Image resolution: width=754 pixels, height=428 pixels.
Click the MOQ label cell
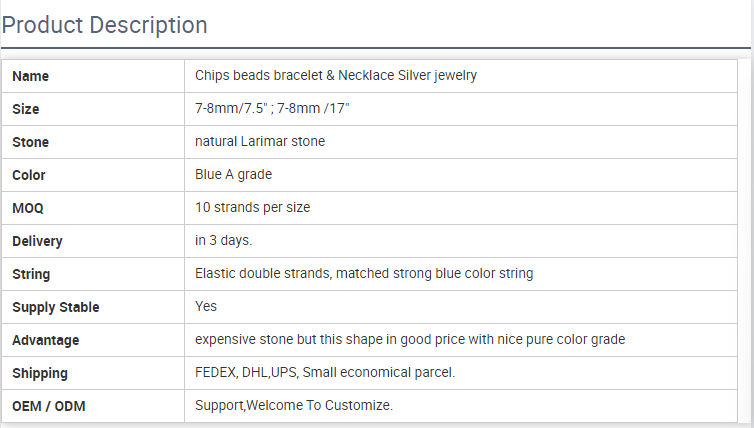click(x=28, y=208)
